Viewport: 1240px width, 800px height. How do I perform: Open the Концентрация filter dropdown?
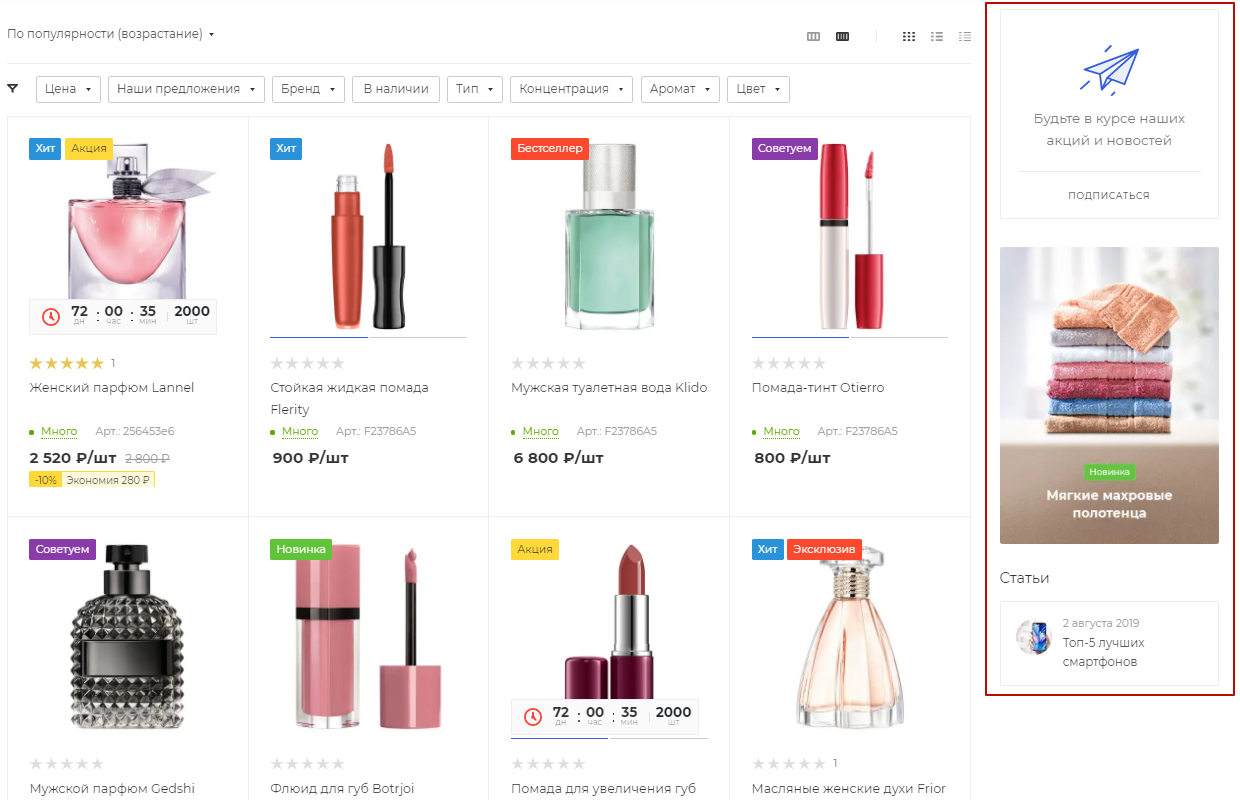(572, 89)
